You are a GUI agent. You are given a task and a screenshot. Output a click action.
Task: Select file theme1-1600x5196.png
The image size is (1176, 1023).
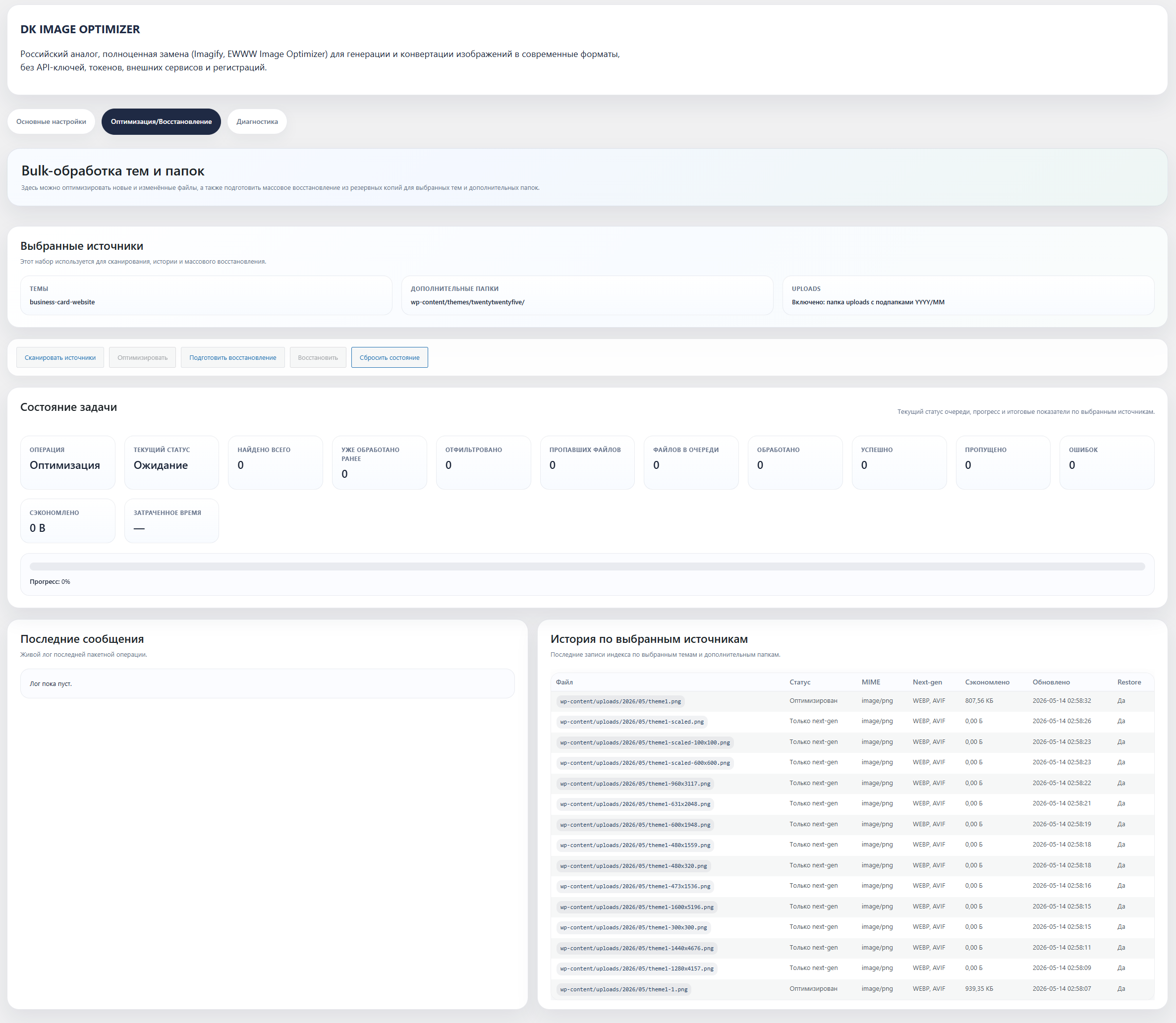click(x=637, y=907)
